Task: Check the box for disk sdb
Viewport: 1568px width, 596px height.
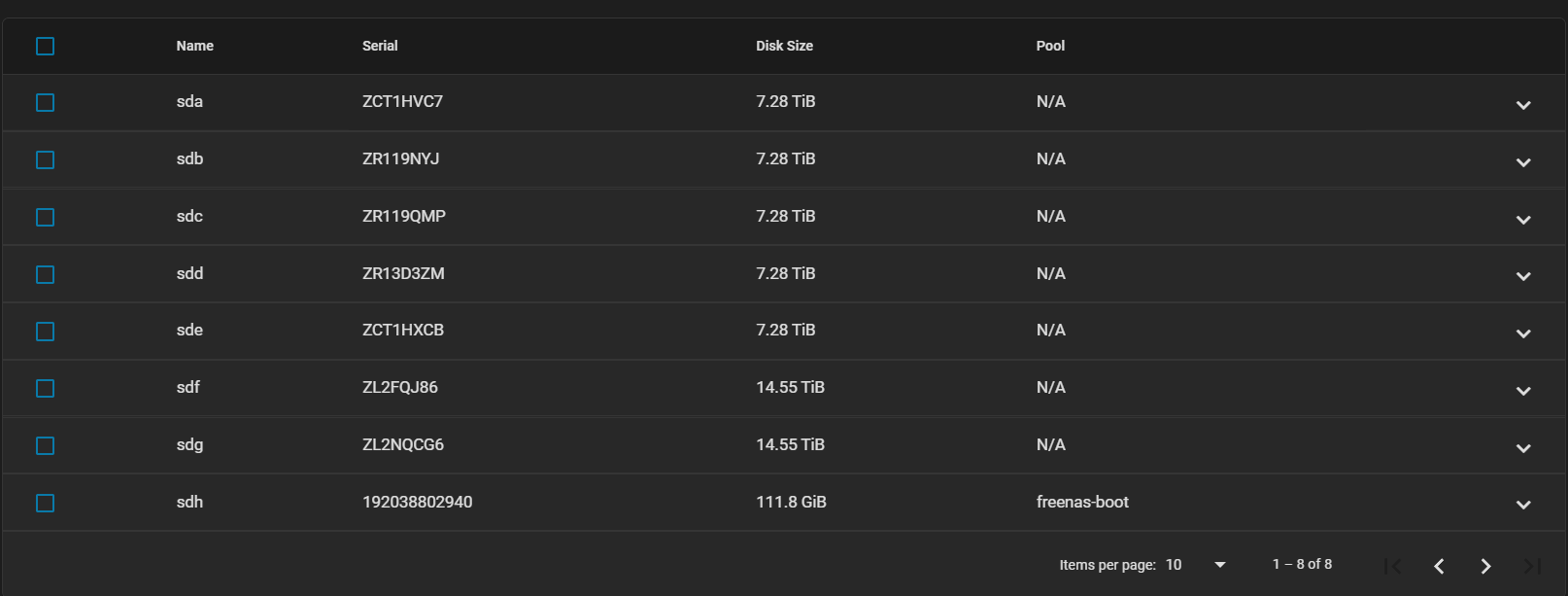Action: [45, 159]
